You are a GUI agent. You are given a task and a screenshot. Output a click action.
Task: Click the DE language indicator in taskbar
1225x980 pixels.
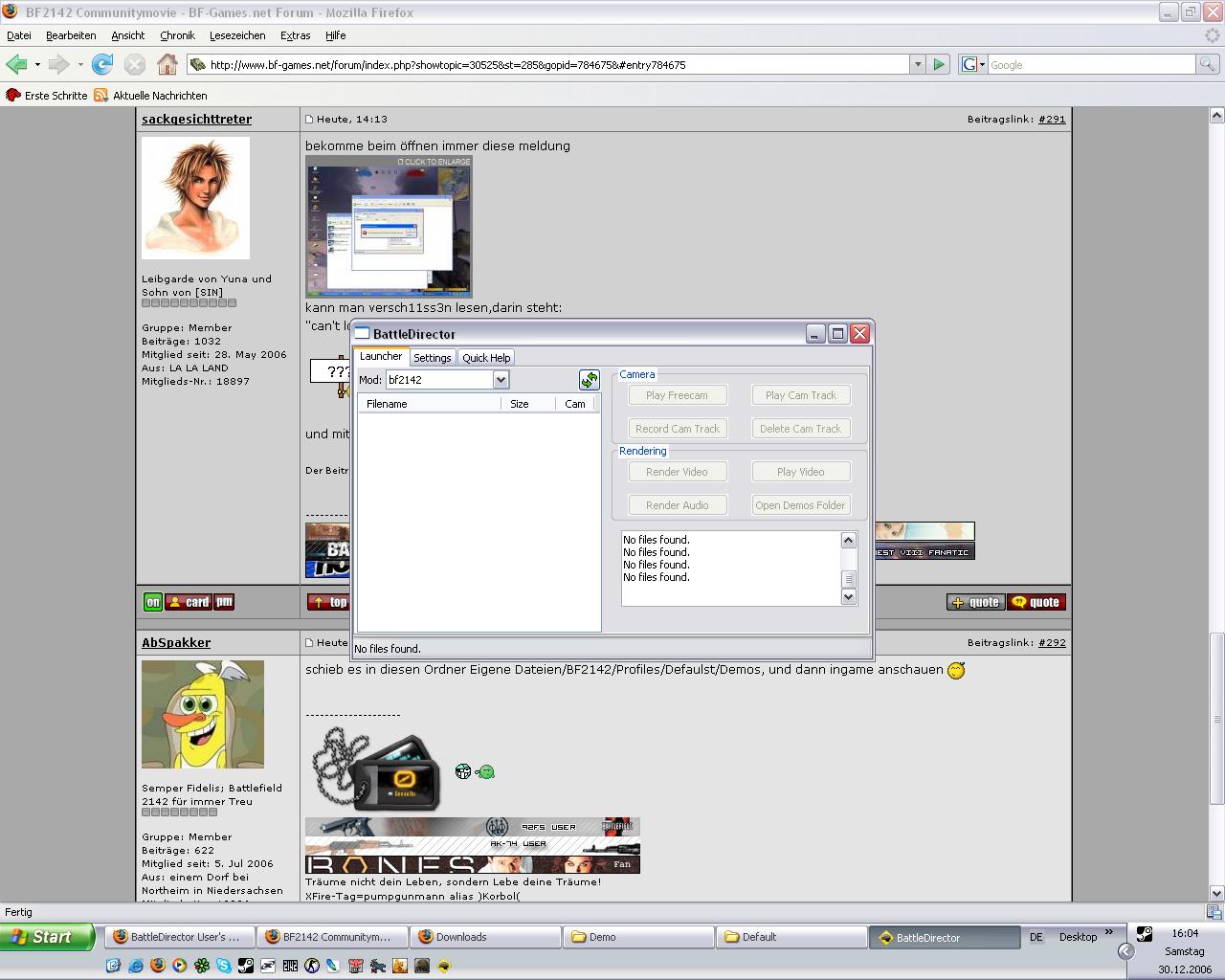click(x=1036, y=938)
